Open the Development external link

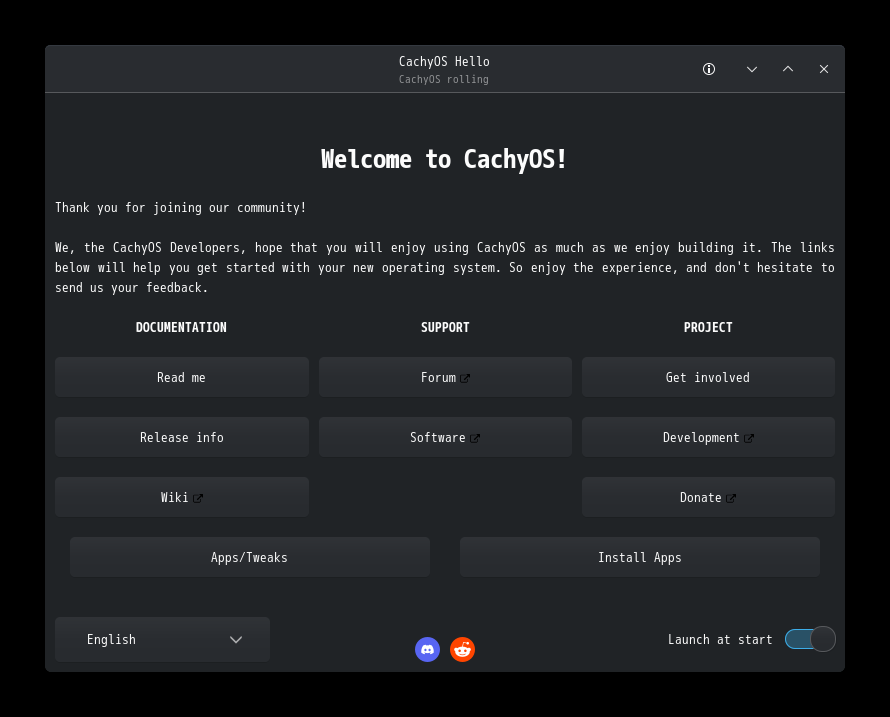click(708, 437)
